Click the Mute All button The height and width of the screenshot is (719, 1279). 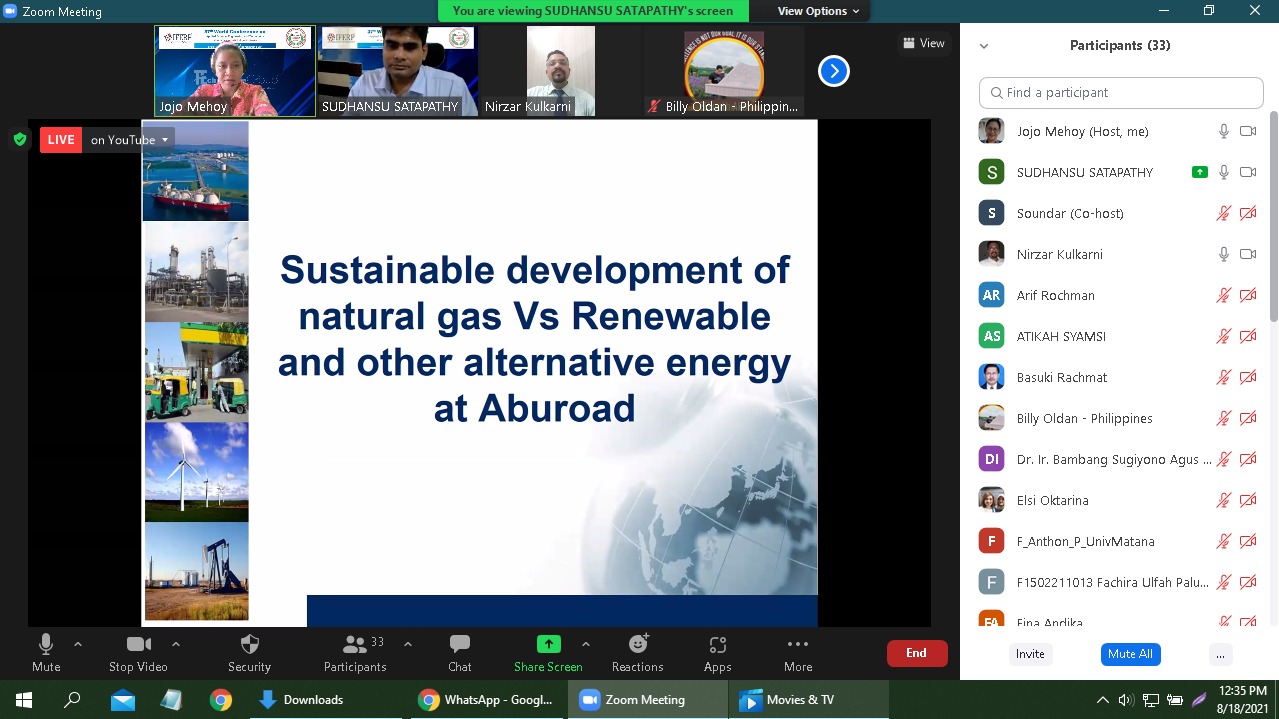1130,654
